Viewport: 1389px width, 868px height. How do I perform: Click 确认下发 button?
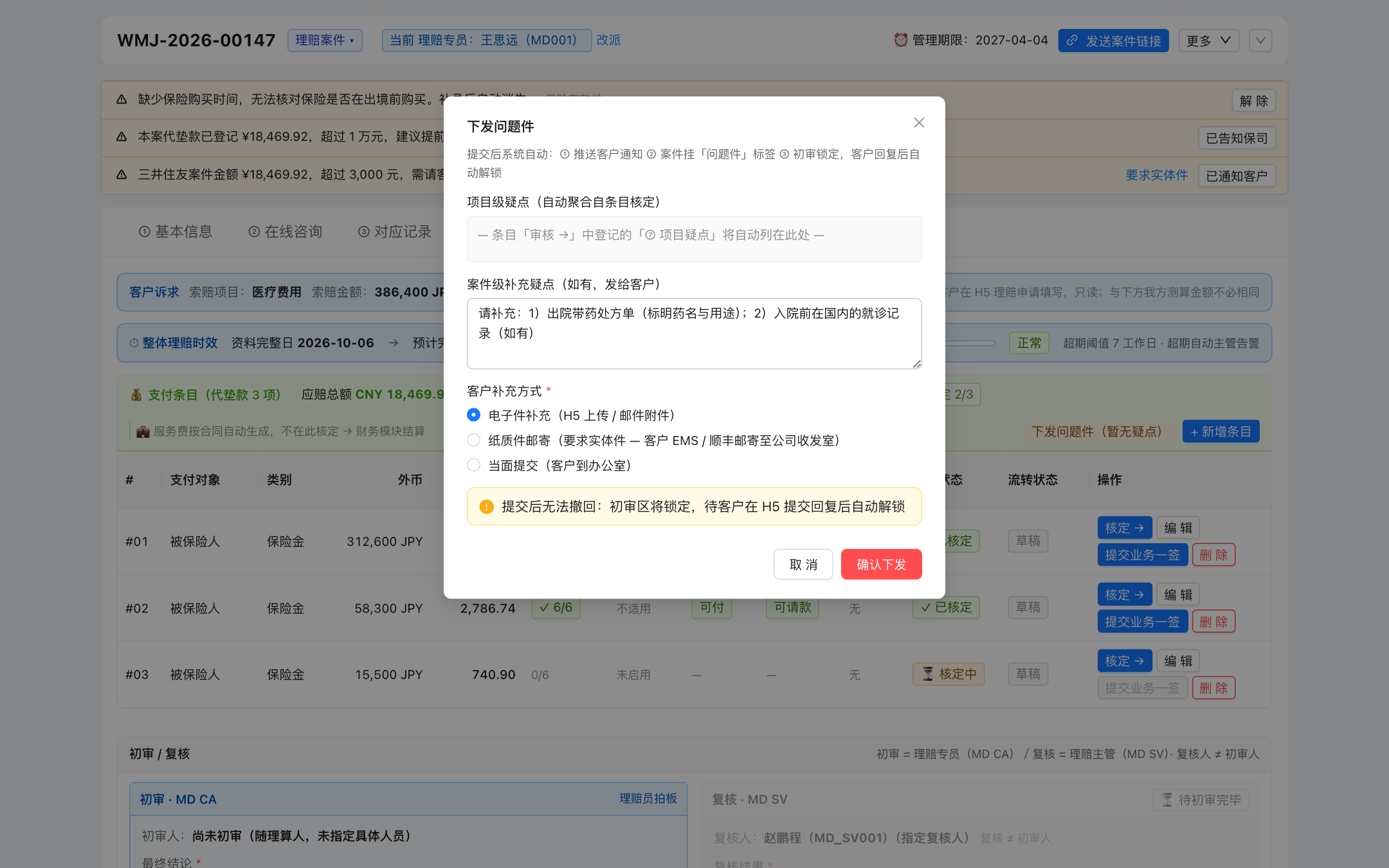[881, 564]
